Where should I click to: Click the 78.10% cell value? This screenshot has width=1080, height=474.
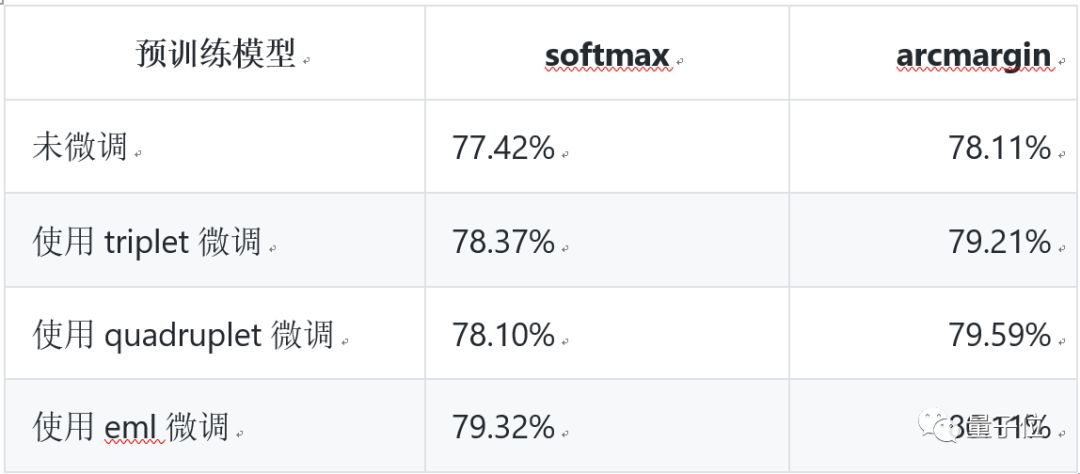point(503,335)
